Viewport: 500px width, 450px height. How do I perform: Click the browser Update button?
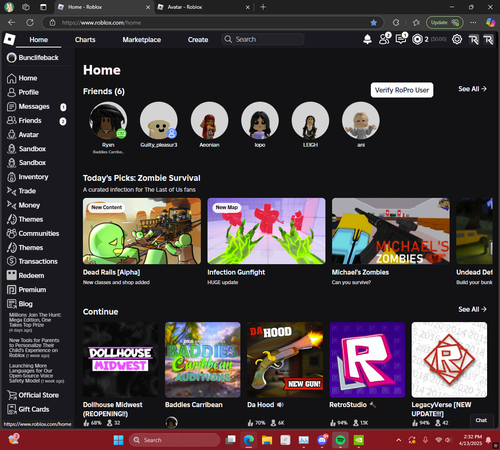coord(445,23)
